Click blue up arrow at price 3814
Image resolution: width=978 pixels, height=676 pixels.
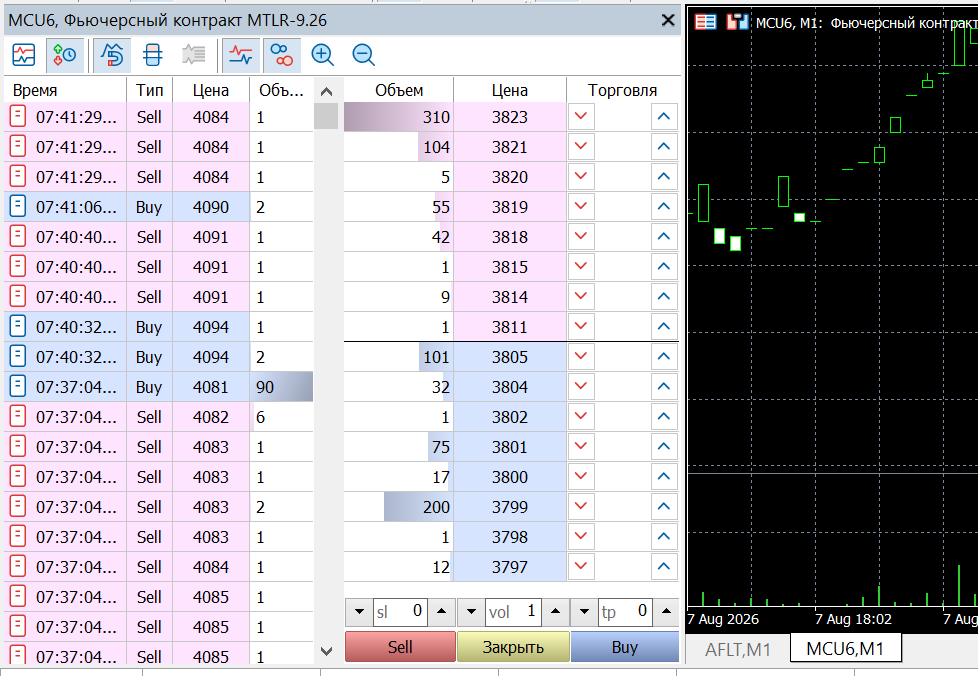664,296
